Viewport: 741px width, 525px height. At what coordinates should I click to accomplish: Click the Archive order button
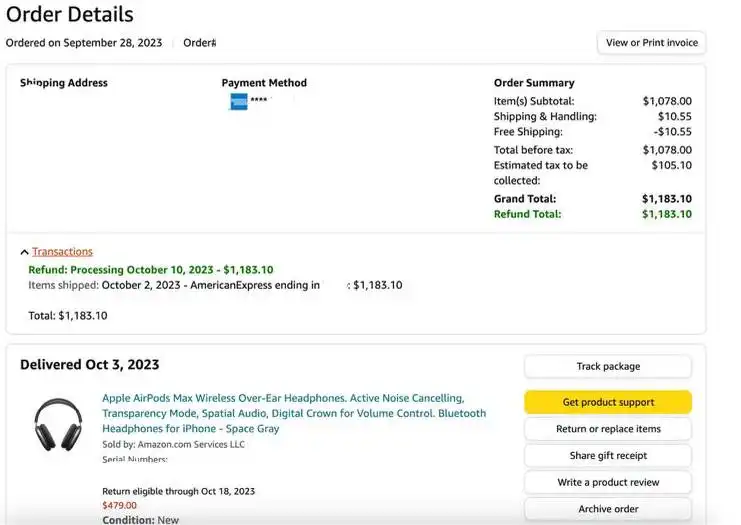608,509
